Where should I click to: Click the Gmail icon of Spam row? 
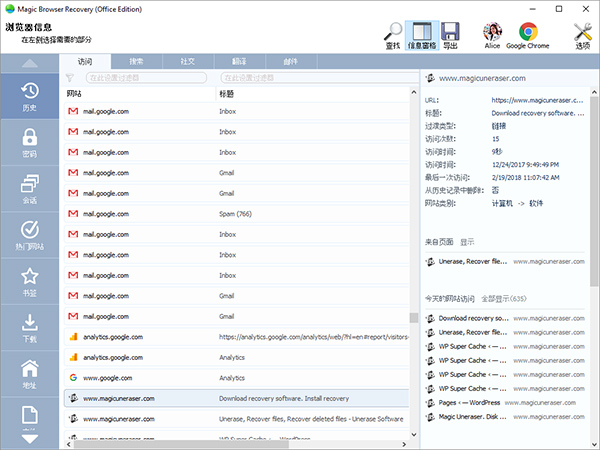73,214
